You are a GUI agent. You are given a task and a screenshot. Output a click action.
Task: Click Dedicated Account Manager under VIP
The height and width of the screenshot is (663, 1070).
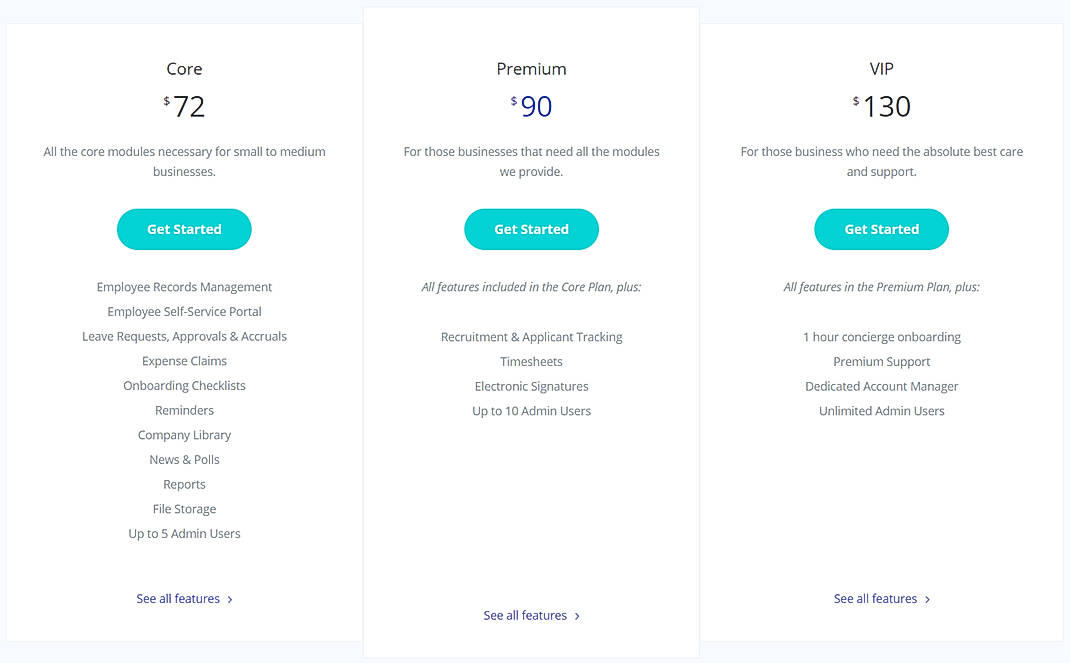tap(881, 386)
